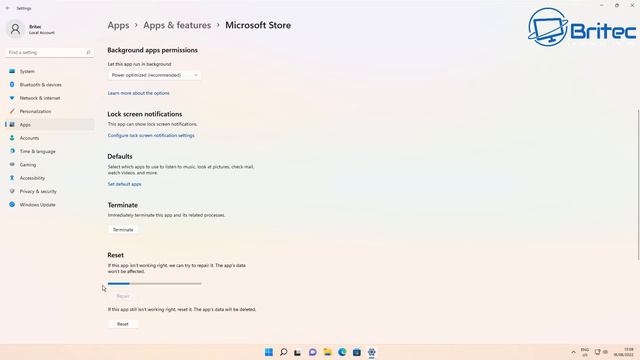Click the Settings gear icon on taskbar
Viewport: 640px width, 360px height.
[x=371, y=352]
